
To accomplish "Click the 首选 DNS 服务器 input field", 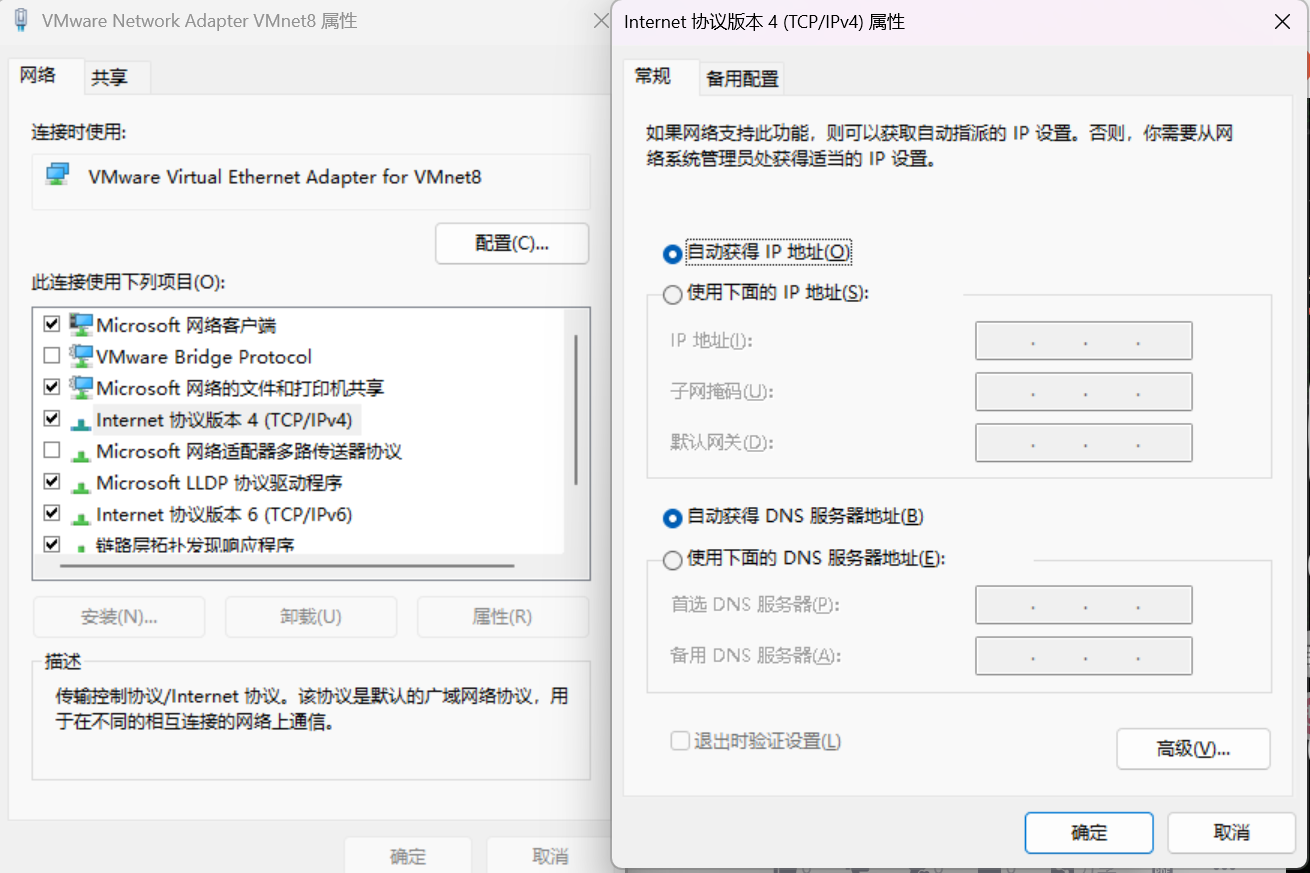I will (x=1084, y=605).
